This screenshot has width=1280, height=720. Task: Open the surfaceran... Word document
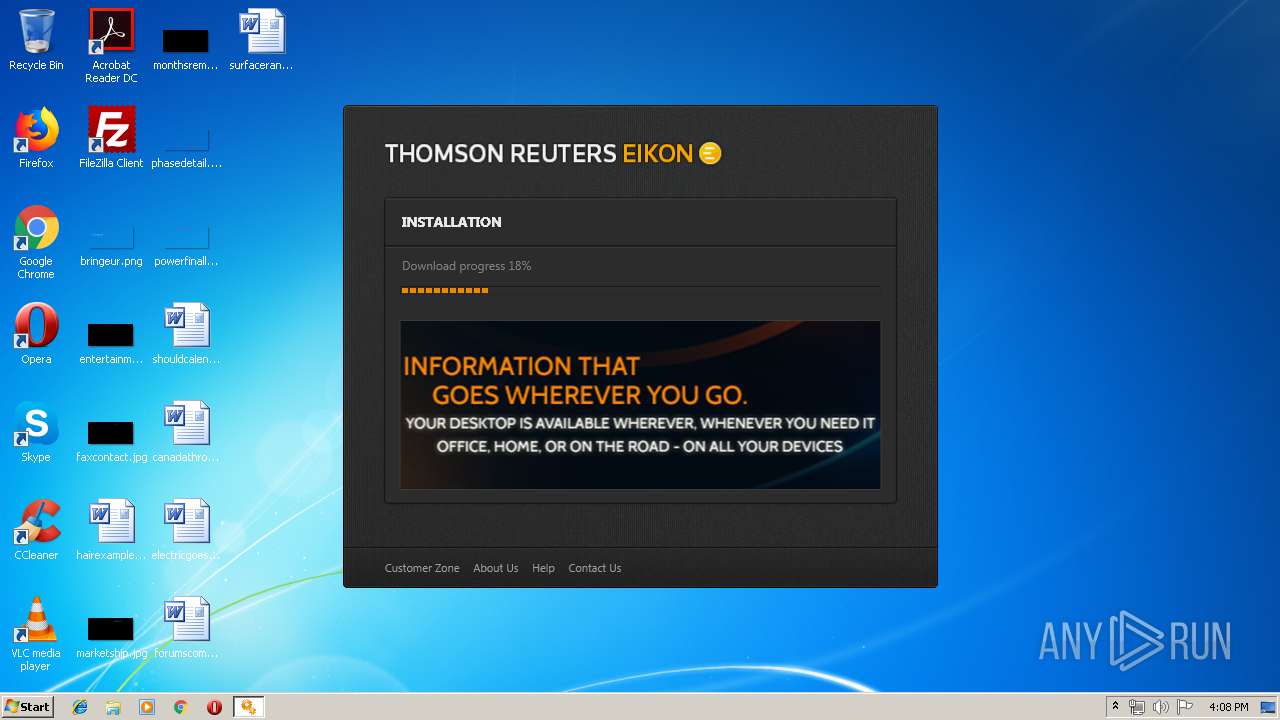(261, 40)
